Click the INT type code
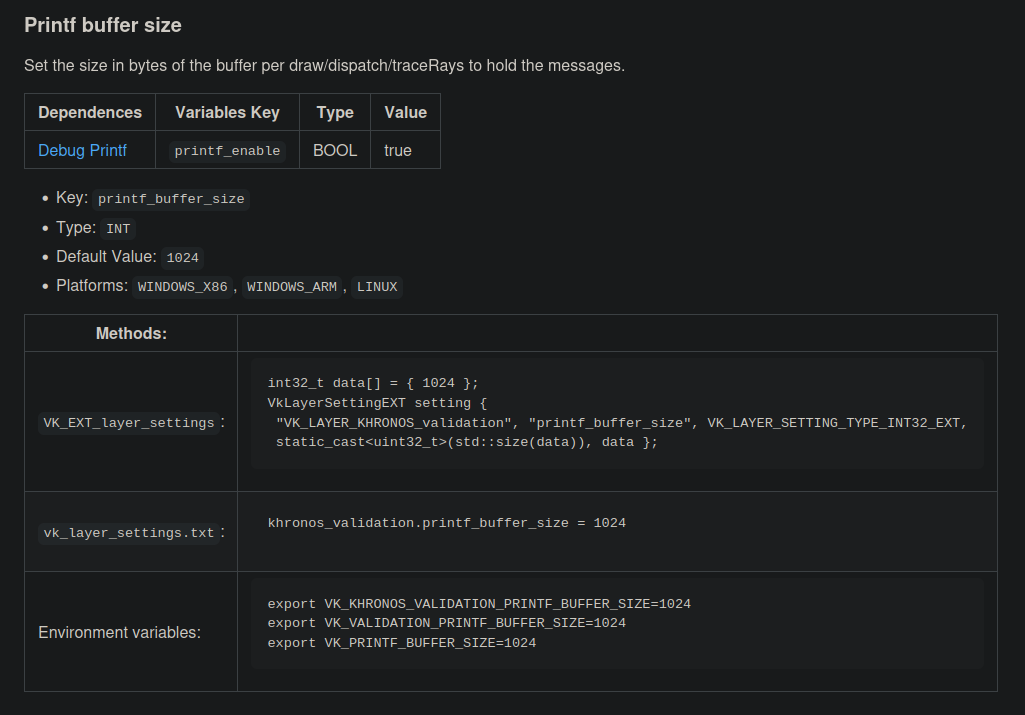This screenshot has height=715, width=1025. point(118,229)
